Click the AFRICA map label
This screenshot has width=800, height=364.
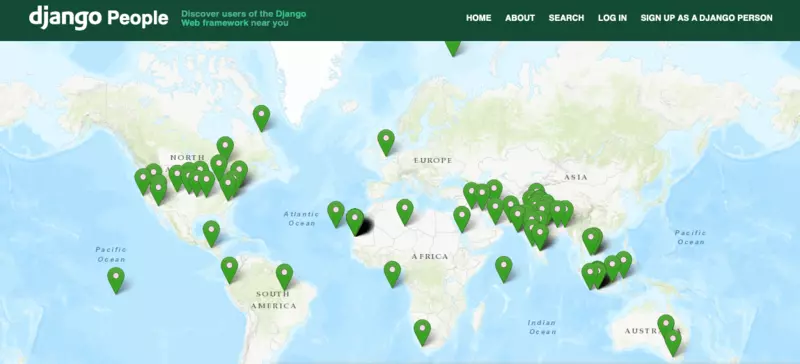[430, 257]
